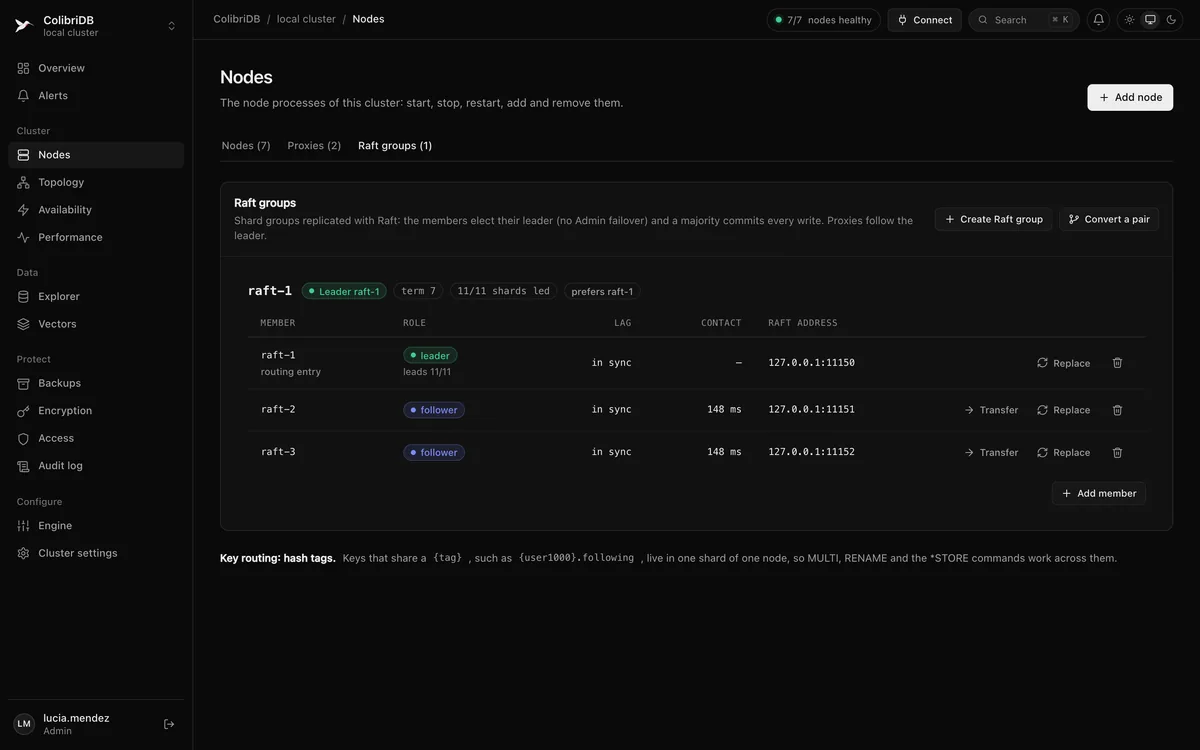Delete member raft-3 trash icon
The image size is (1200, 750).
coord(1118,453)
